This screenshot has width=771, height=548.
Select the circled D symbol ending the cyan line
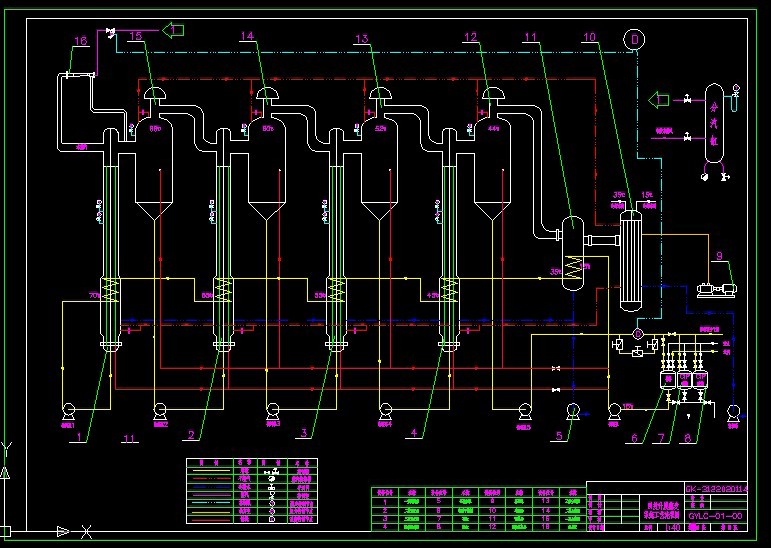(x=634, y=39)
